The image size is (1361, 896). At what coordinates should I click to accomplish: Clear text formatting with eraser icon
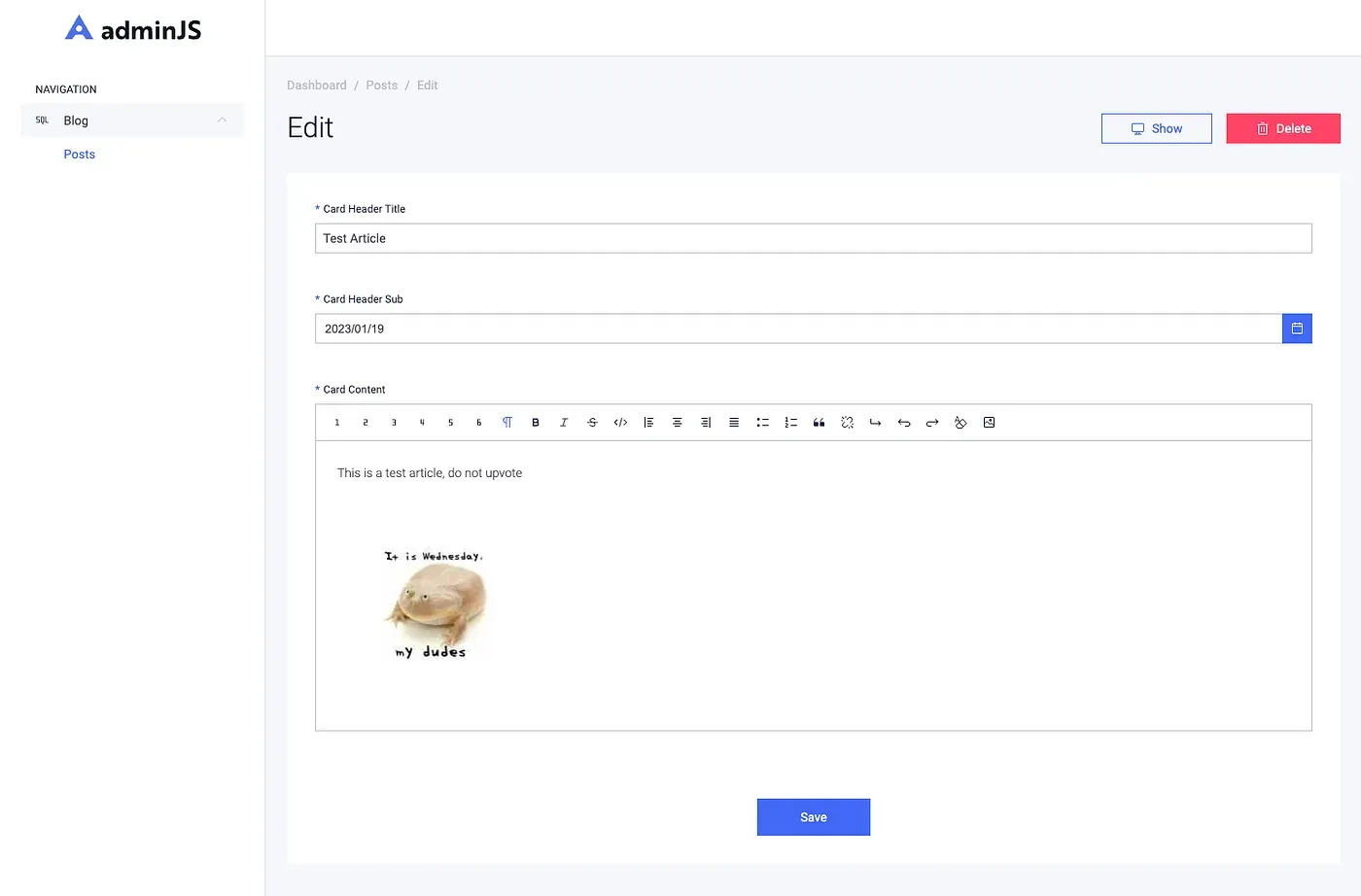pos(960,423)
